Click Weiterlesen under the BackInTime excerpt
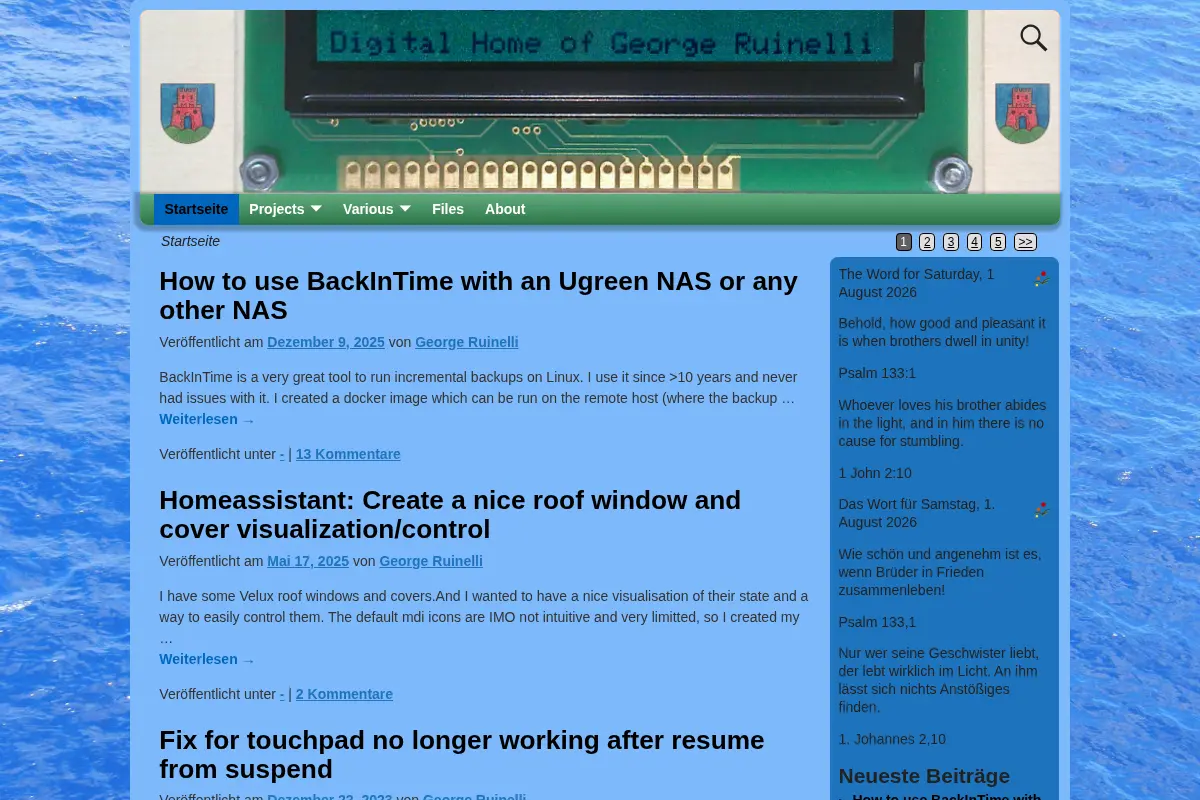The image size is (1200, 800). point(207,420)
